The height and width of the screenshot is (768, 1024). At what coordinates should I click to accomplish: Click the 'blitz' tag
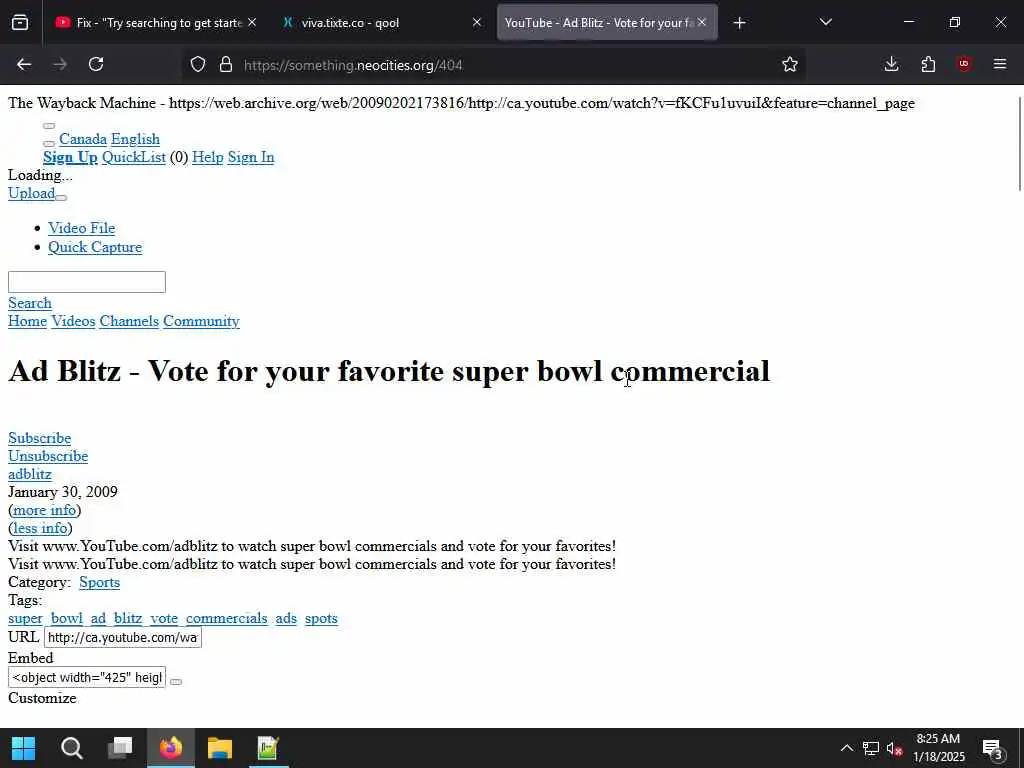coord(127,618)
